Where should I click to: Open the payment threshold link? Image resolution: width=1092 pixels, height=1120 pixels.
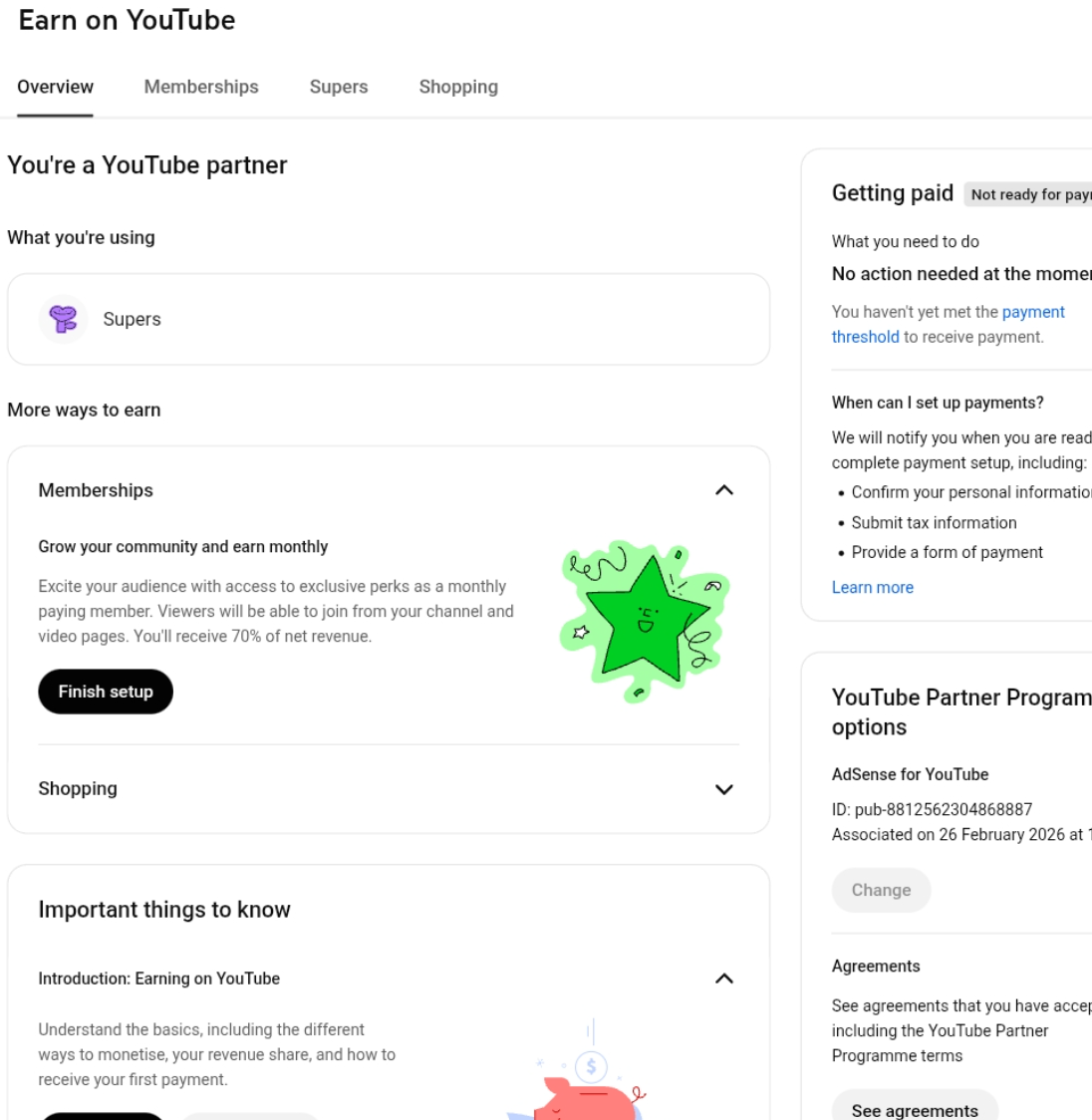point(1033,313)
